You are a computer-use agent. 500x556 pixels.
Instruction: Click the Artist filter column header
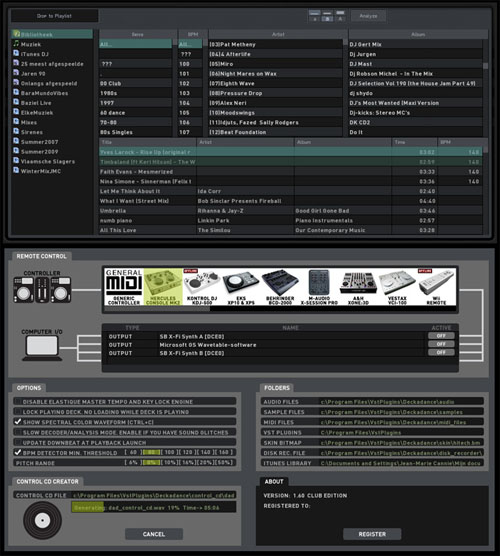pos(278,34)
